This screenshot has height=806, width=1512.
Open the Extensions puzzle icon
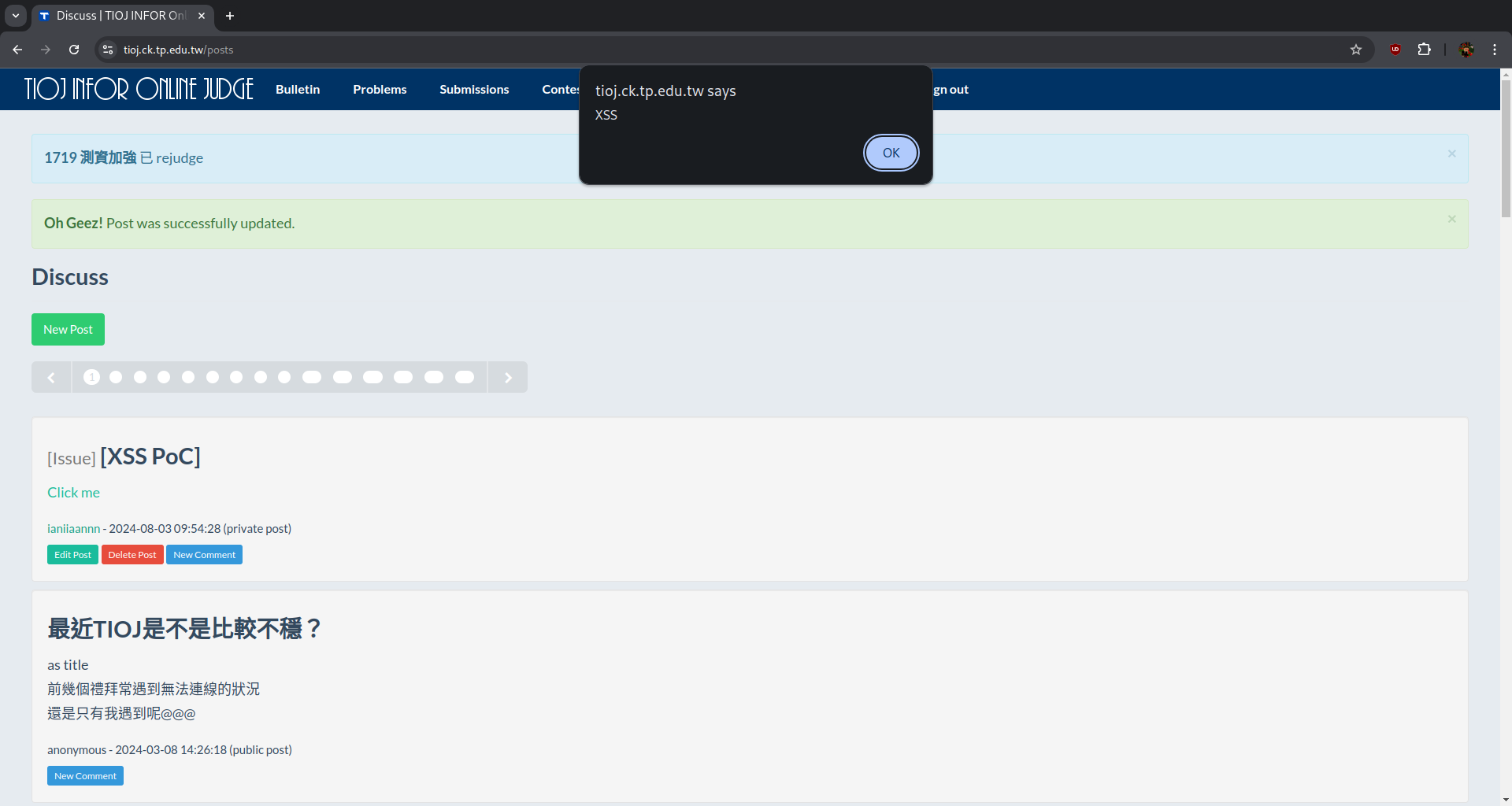click(1424, 50)
